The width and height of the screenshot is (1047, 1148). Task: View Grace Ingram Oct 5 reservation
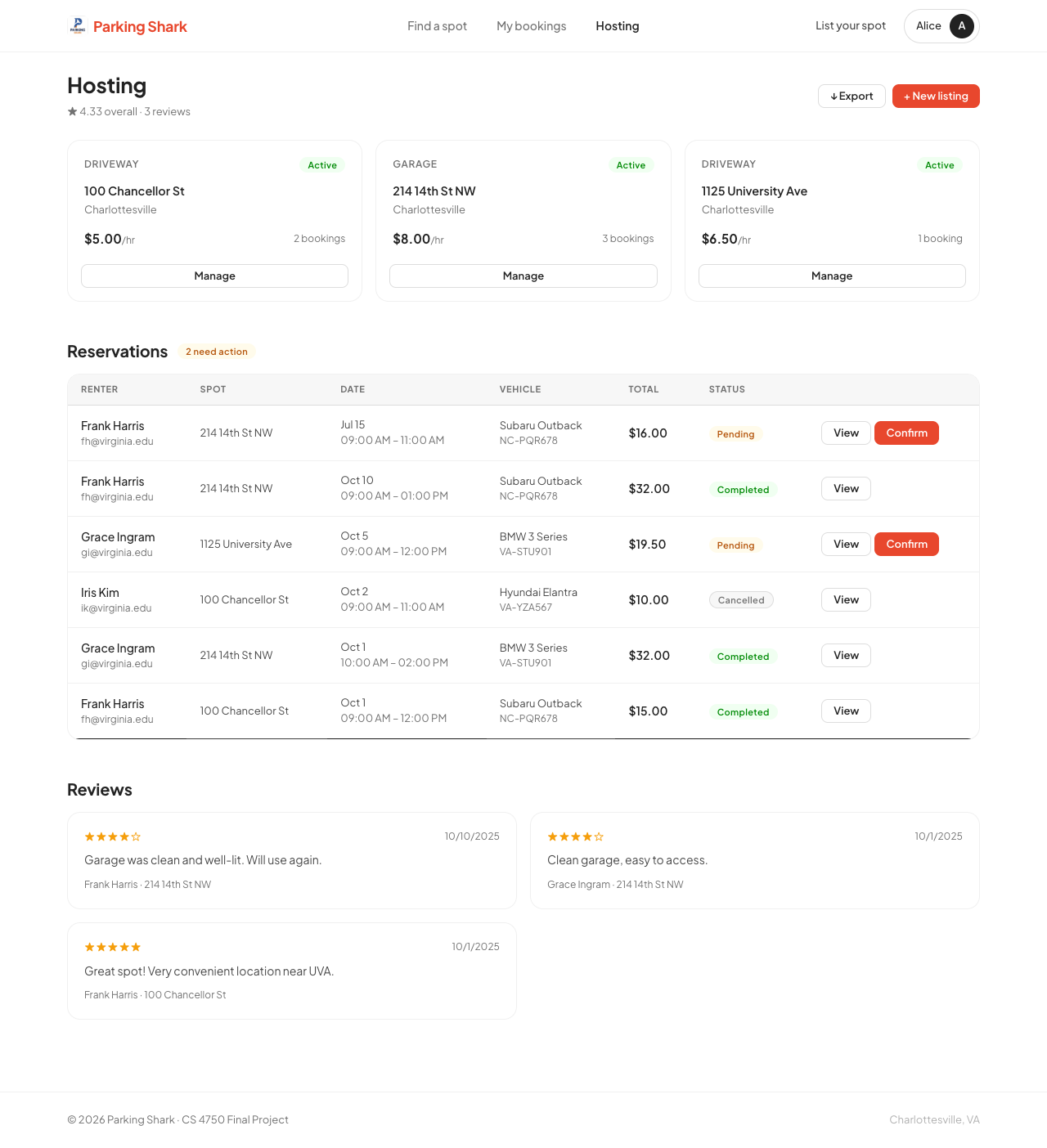point(846,544)
